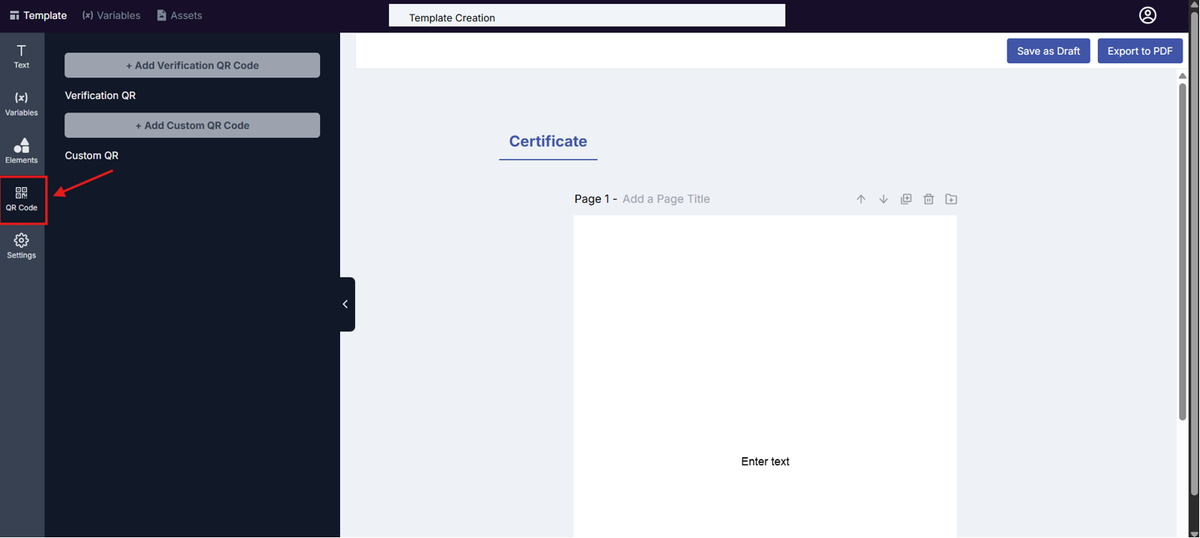Click Add Verification QR Code button
This screenshot has width=1200, height=538.
point(192,65)
